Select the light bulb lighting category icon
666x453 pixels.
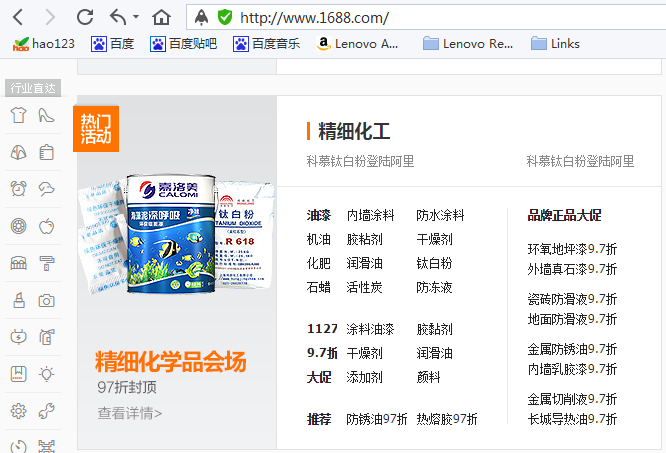click(x=47, y=374)
